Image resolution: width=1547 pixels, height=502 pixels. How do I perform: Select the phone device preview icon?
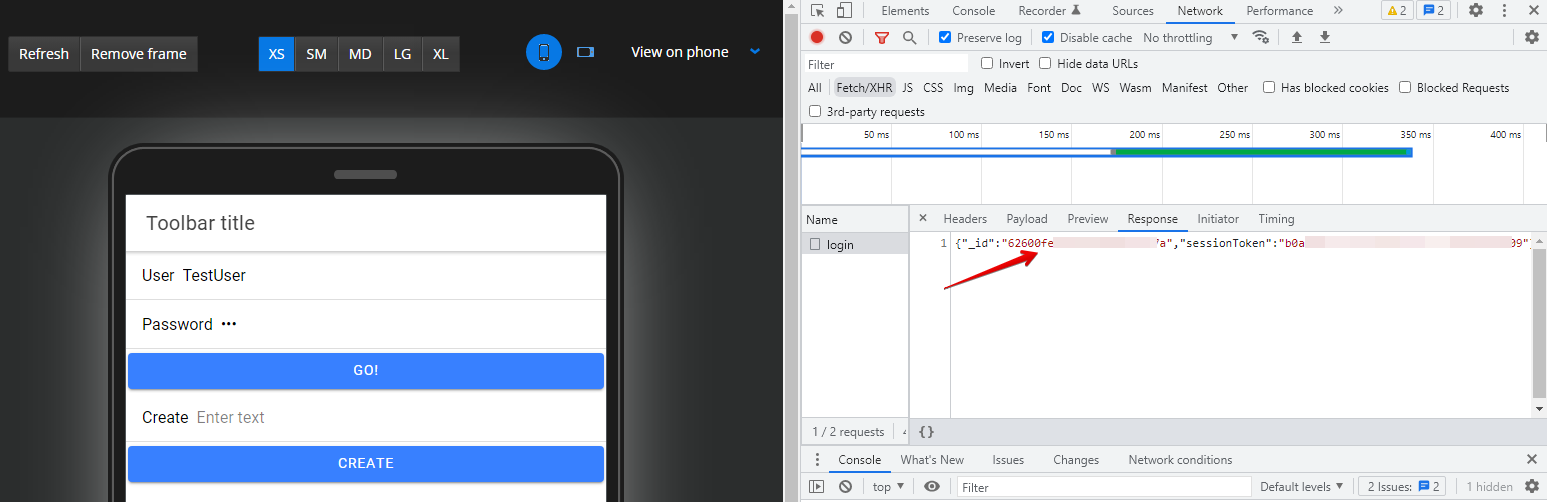tap(544, 52)
